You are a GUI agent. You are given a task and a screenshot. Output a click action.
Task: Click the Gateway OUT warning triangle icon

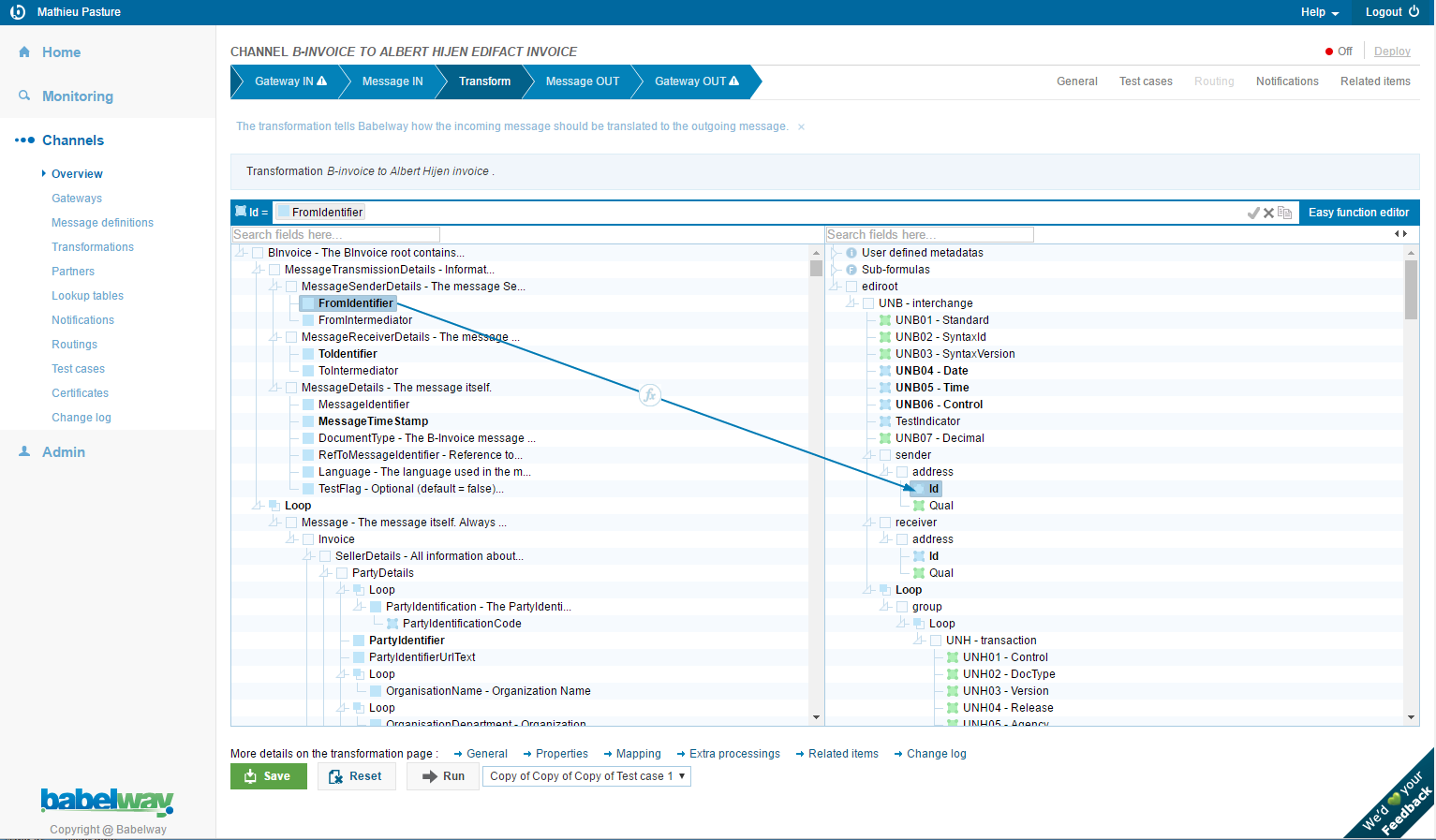733,81
